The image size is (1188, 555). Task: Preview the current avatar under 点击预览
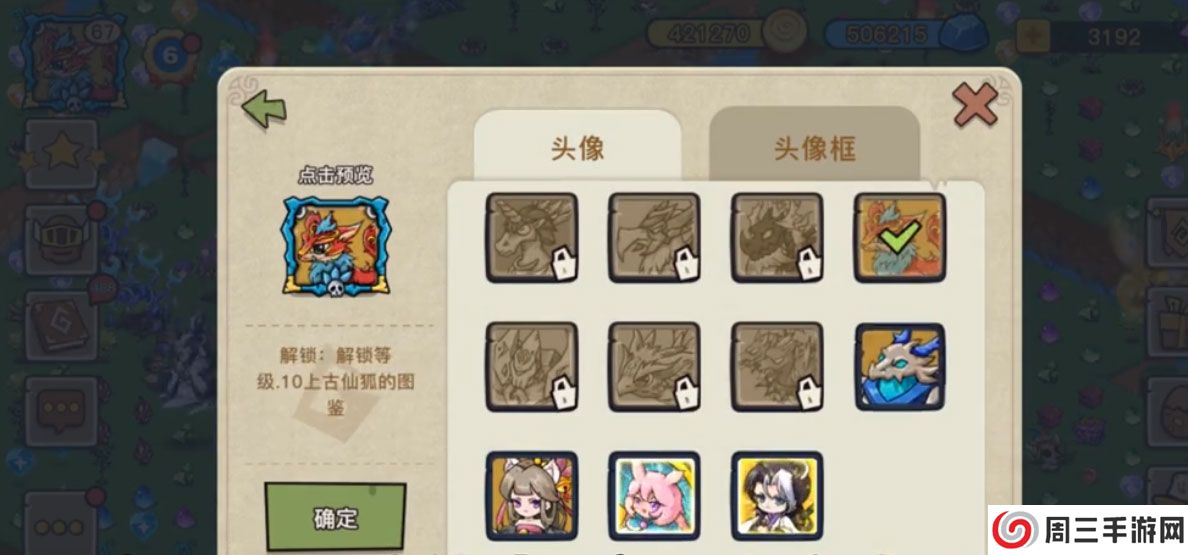[x=336, y=245]
